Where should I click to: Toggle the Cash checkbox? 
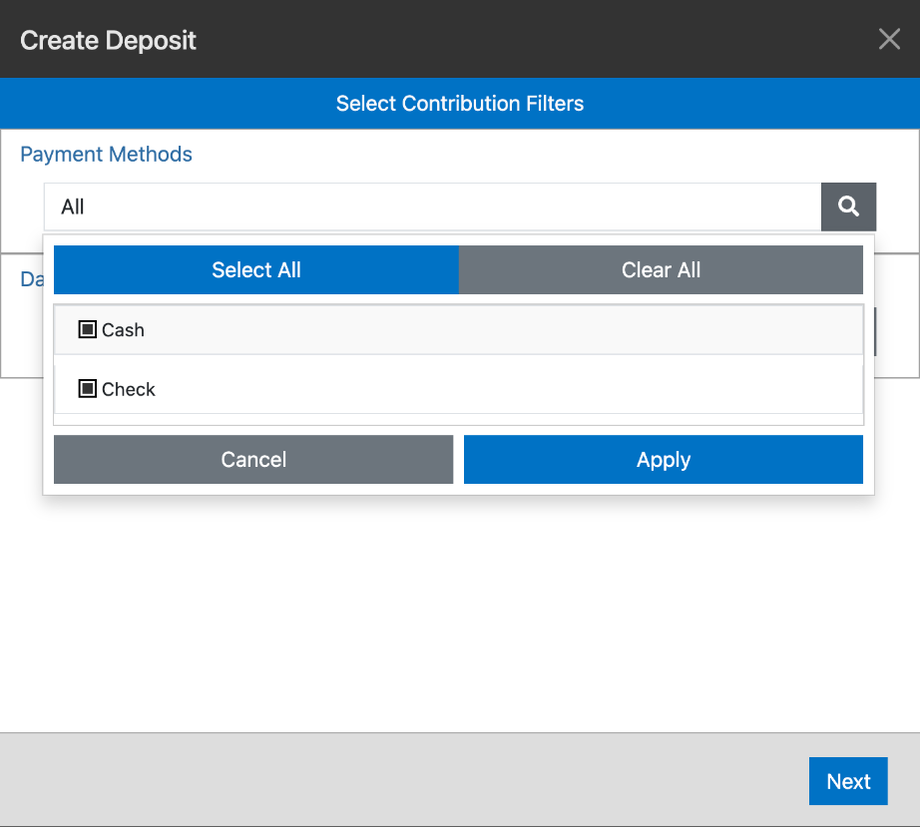(87, 329)
